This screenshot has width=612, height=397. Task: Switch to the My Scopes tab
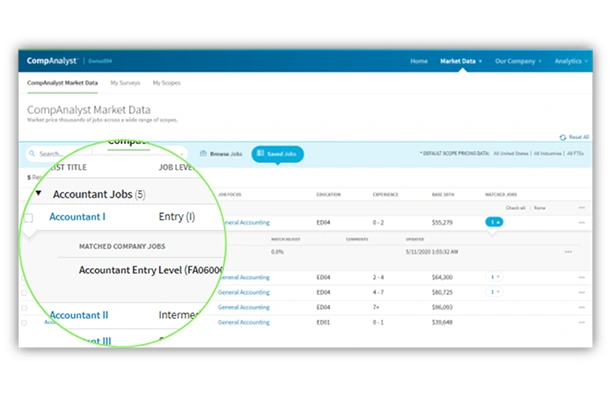167,83
